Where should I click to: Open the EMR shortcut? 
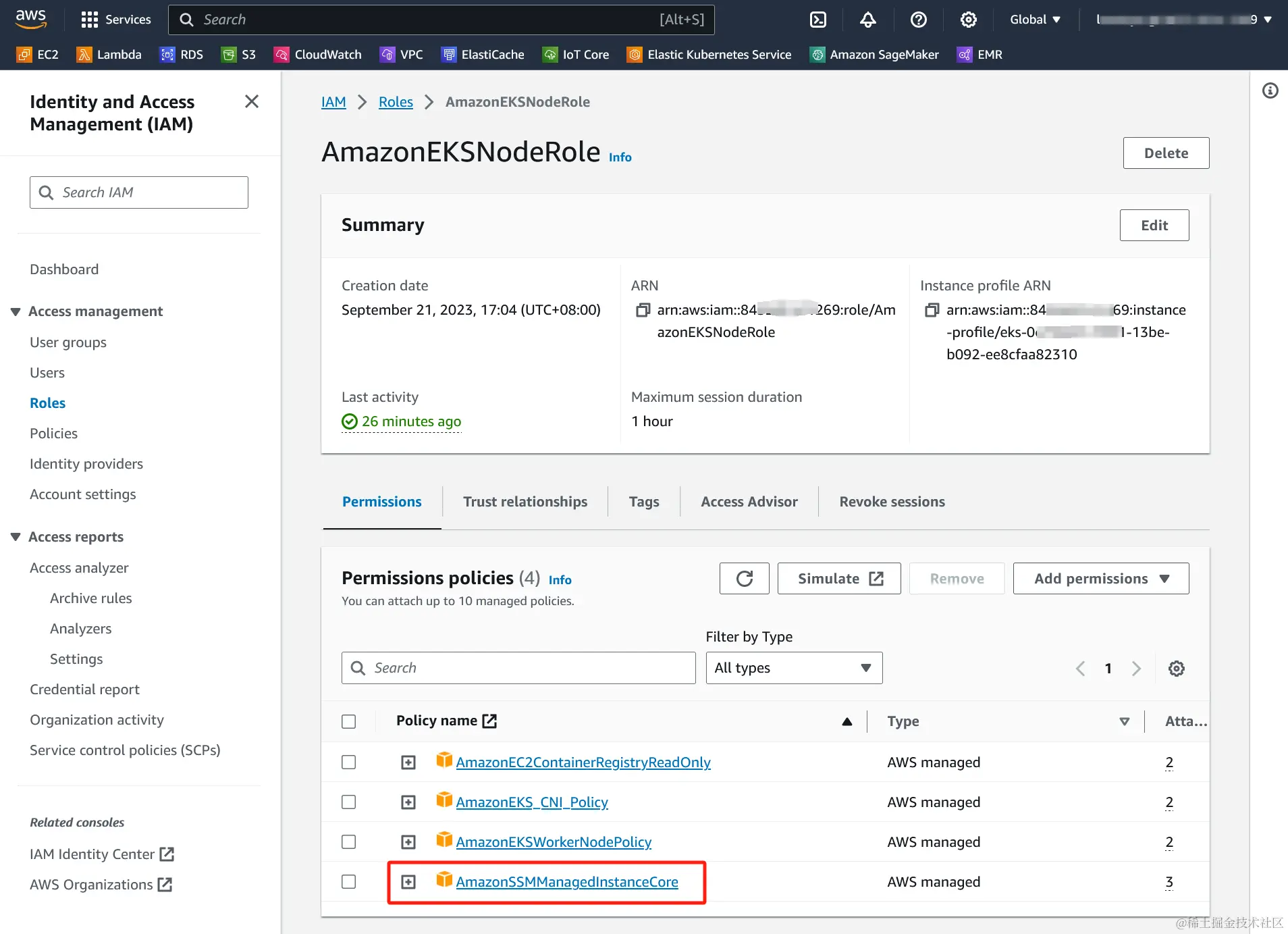980,55
